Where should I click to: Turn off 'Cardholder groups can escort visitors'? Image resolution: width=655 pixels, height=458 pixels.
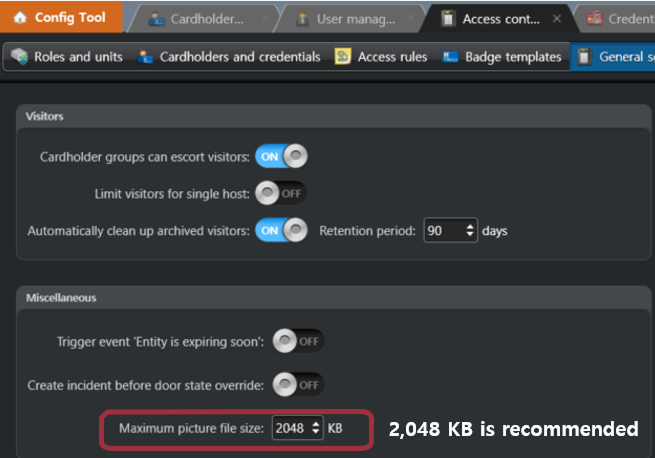[x=281, y=156]
